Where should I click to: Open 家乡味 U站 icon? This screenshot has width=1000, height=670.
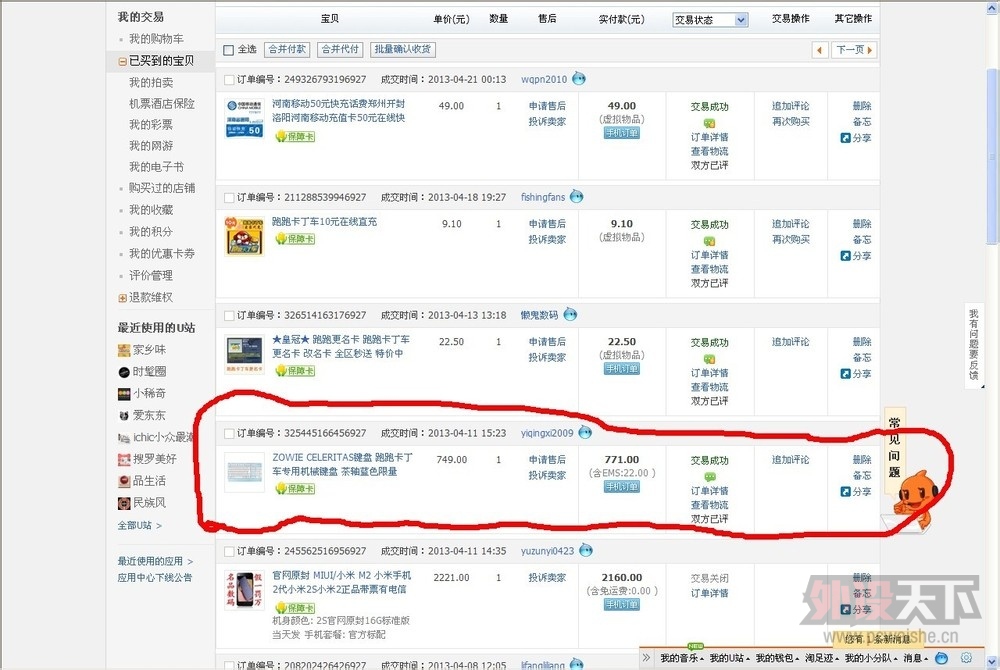(124, 350)
